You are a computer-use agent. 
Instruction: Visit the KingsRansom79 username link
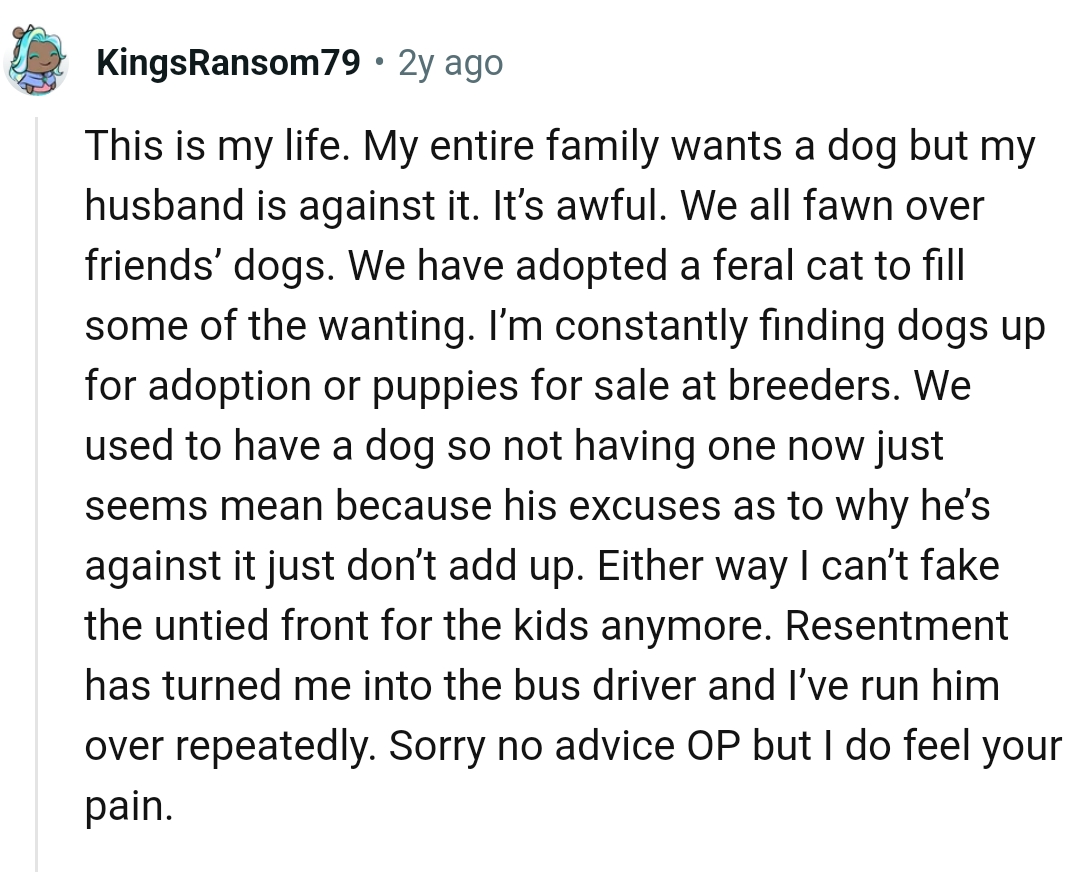click(228, 63)
